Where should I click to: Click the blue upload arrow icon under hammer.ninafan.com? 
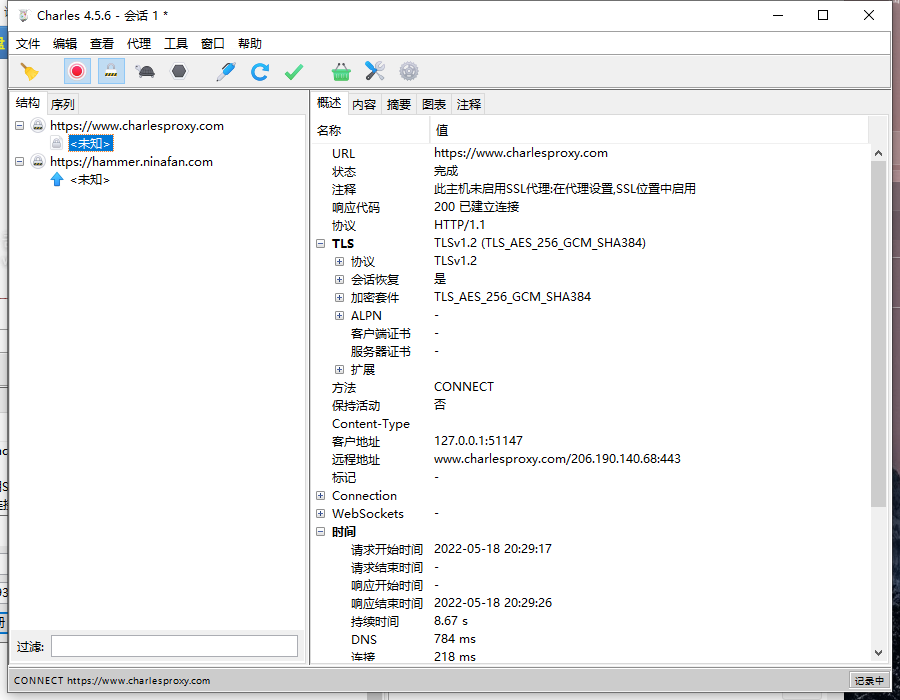(x=57, y=180)
